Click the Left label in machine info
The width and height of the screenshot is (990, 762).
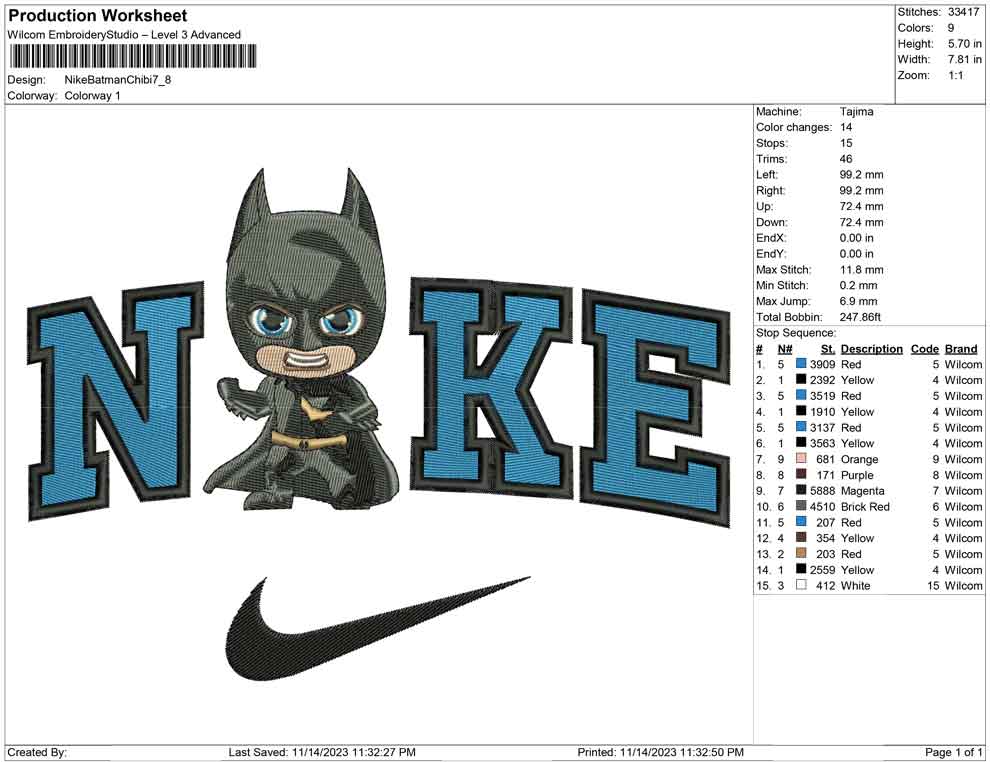[x=767, y=175]
